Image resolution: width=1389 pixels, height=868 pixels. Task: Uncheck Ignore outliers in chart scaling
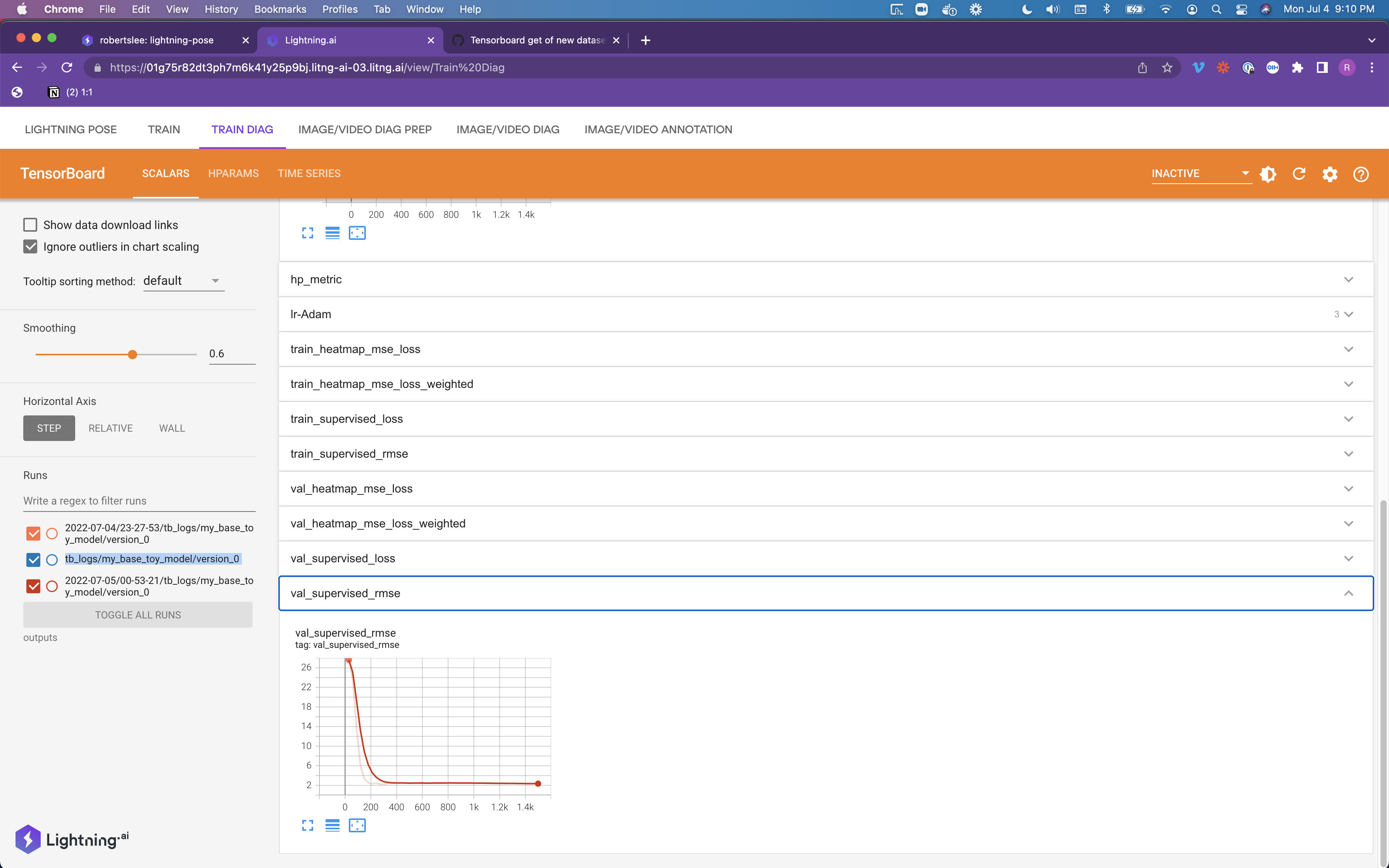point(30,247)
